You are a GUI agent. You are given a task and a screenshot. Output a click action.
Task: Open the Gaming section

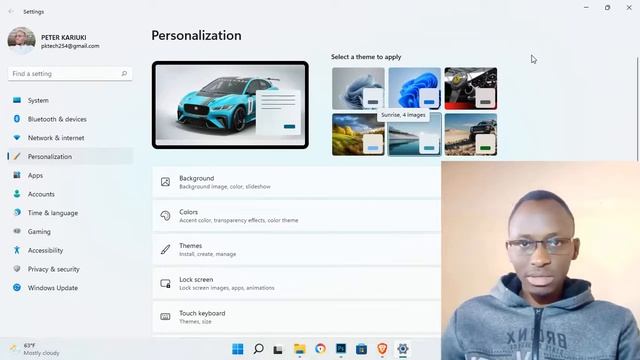click(x=71, y=231)
